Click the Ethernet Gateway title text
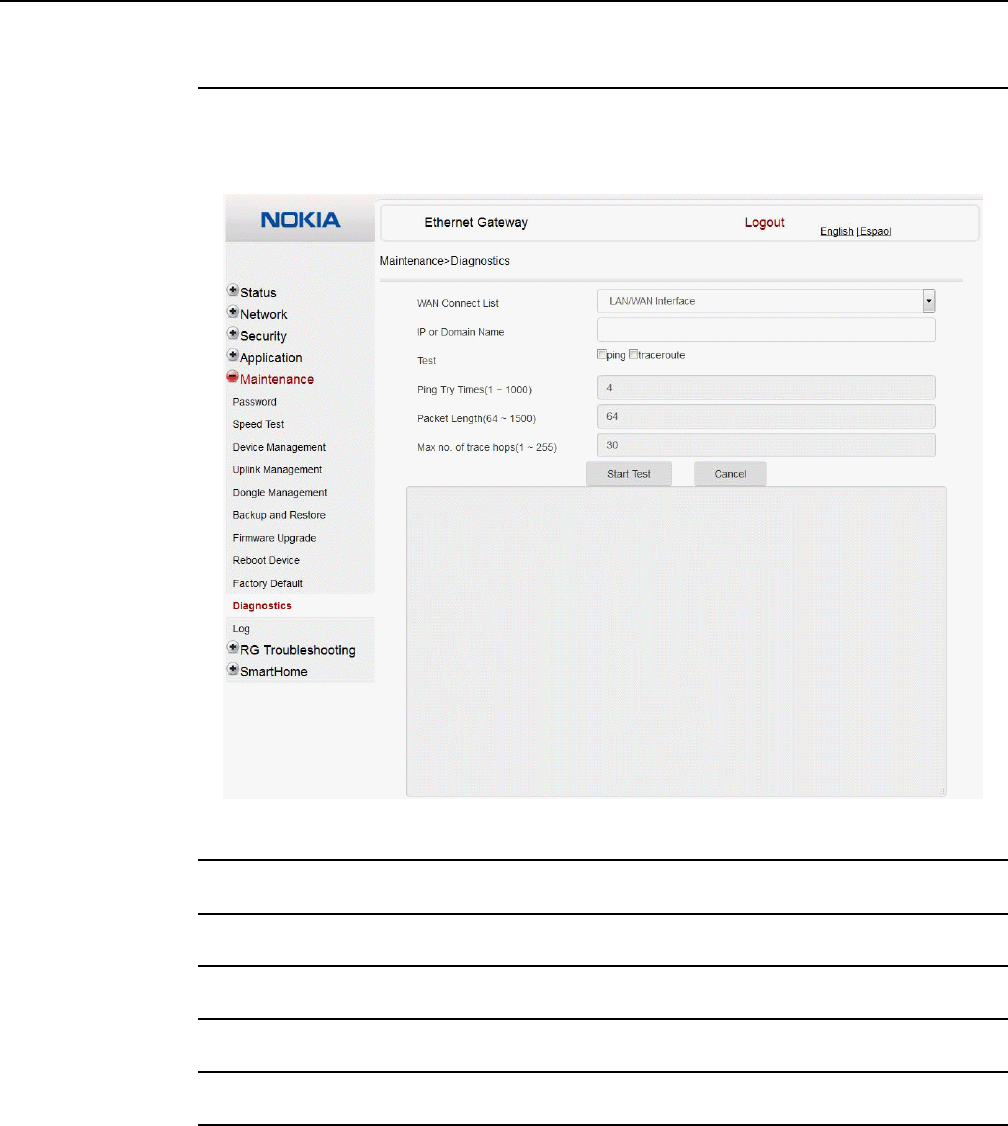The image size is (1008, 1126). tap(476, 223)
